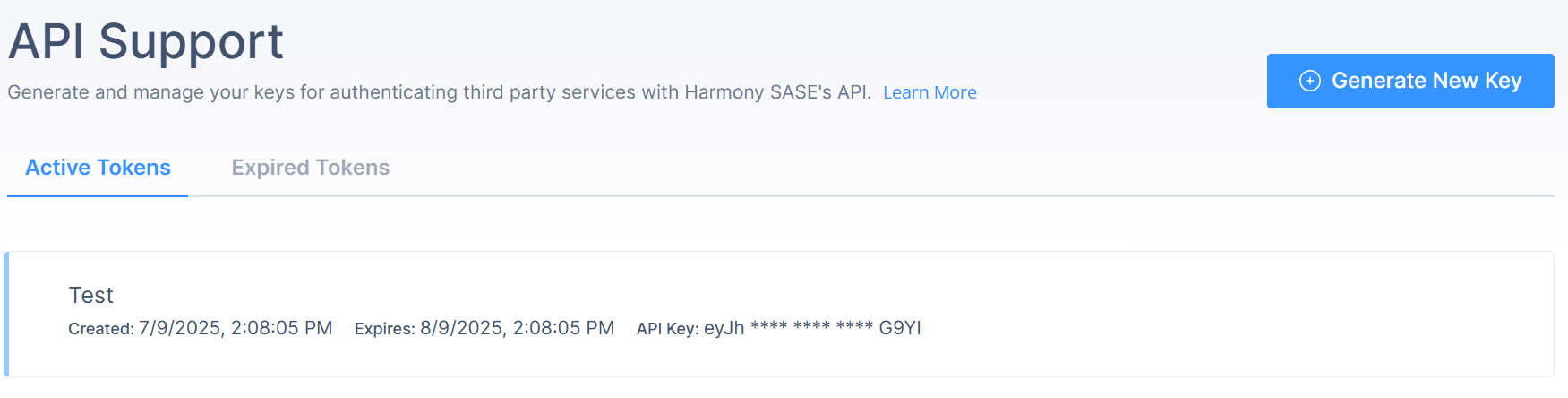Screen dimensions: 1568x398
Task: Click the Generate New Key button label
Action: point(1427,81)
